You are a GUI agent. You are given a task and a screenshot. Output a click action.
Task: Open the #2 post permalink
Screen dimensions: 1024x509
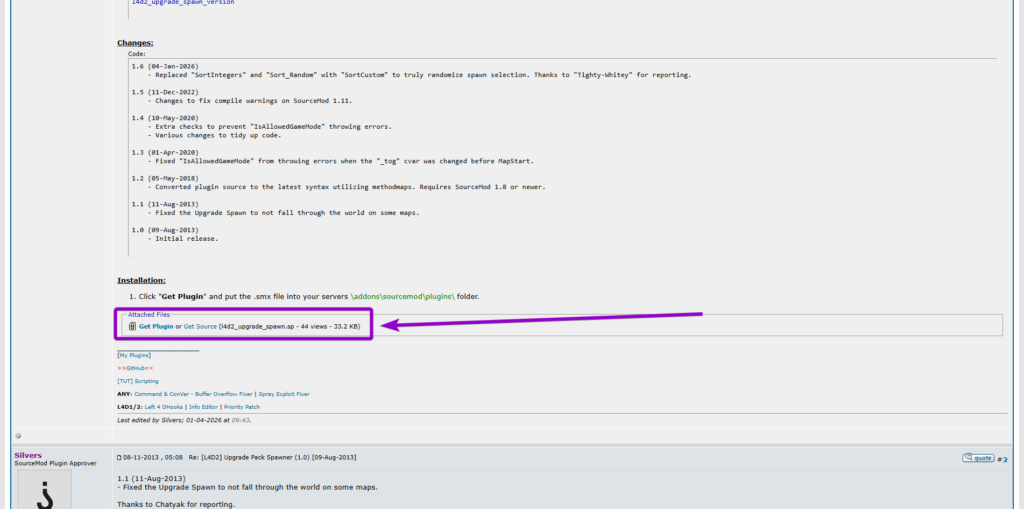point(1004,459)
